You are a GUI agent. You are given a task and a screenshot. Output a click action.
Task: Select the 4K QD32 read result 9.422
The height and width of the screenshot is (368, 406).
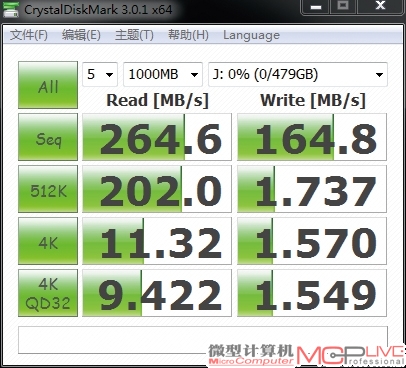tap(157, 293)
